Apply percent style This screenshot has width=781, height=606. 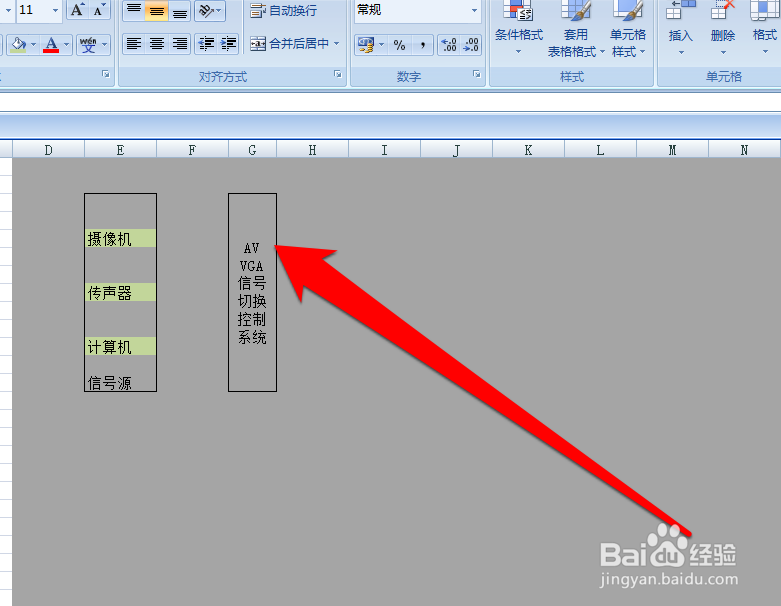click(x=399, y=45)
